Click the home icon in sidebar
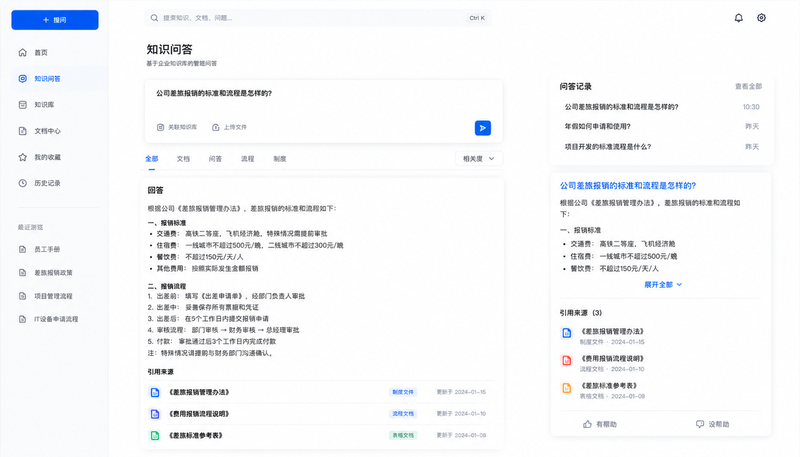 tap(22, 53)
